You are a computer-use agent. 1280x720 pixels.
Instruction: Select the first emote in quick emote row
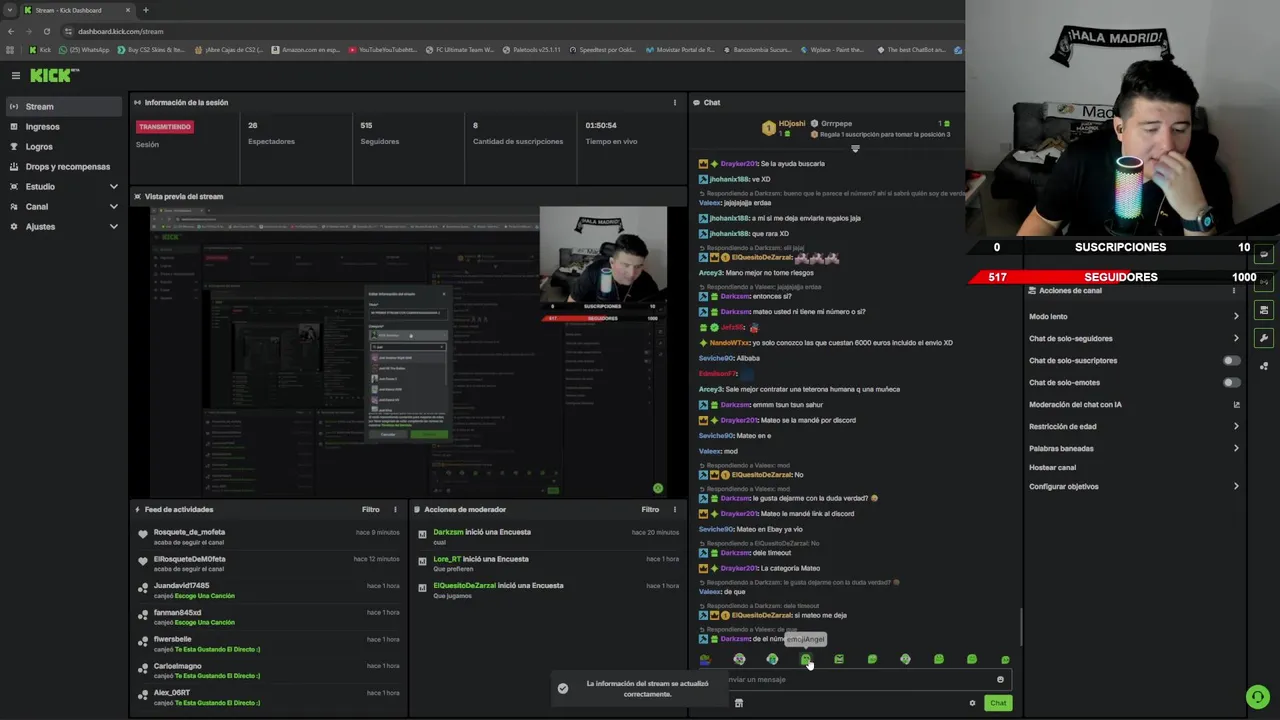pos(705,660)
